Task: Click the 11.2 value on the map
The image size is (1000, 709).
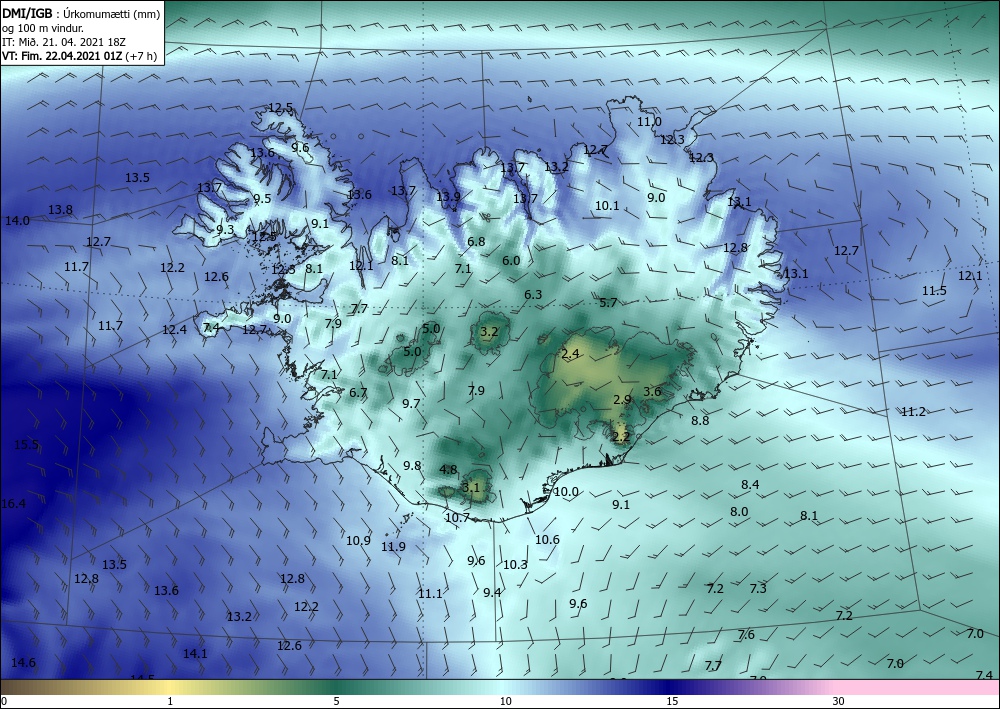Action: point(913,412)
